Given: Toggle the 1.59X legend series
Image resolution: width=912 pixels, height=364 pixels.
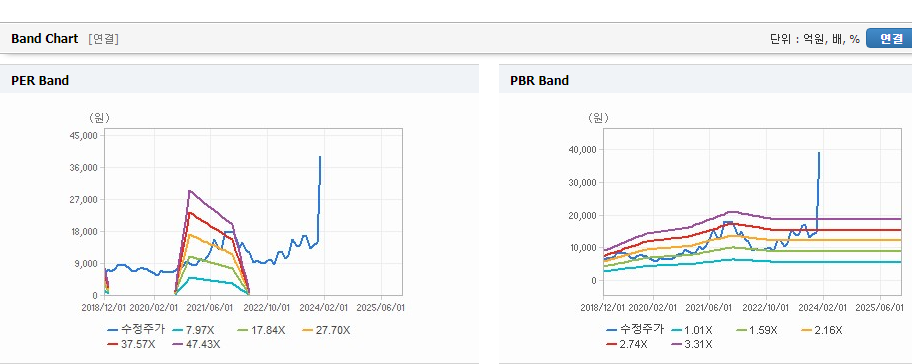Looking at the screenshot, I should point(756,330).
